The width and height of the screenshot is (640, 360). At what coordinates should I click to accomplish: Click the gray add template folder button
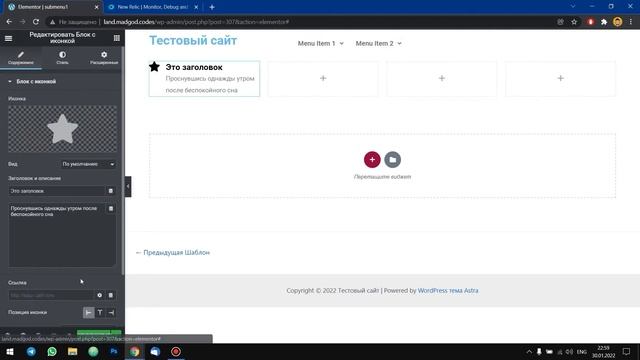coord(393,160)
